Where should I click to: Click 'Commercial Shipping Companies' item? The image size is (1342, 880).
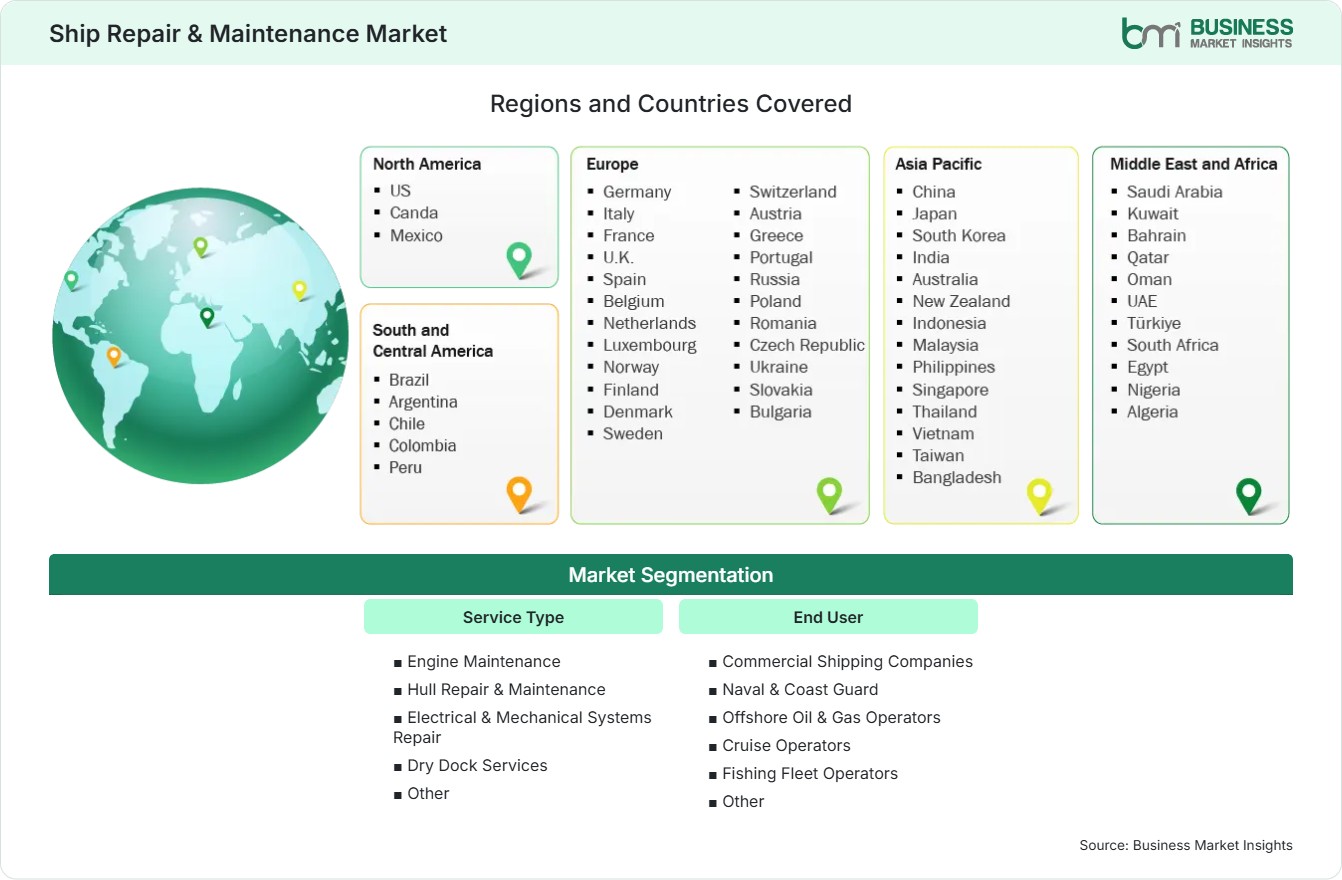848,661
